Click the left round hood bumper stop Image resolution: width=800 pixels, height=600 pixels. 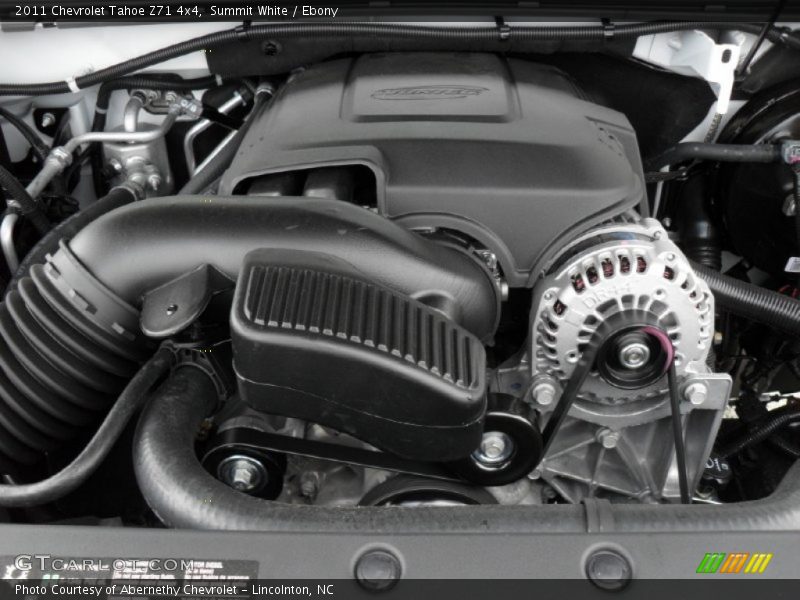[x=377, y=567]
